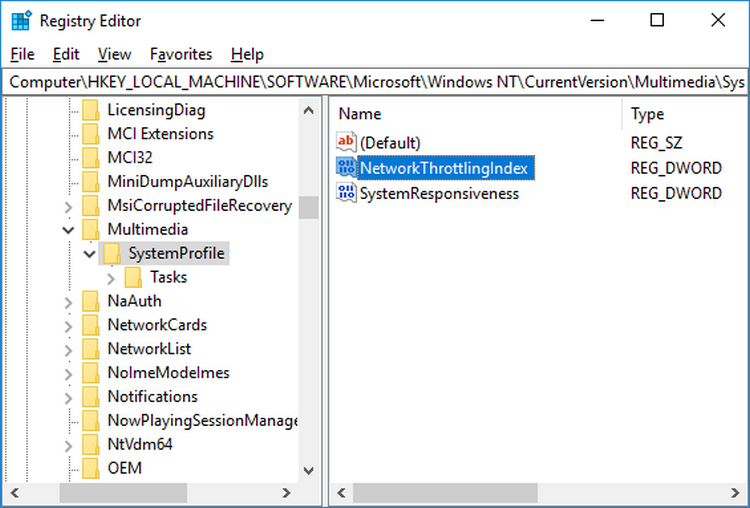The image size is (750, 508).
Task: Click the NowPlayingSessionManager folder icon
Action: (91, 420)
